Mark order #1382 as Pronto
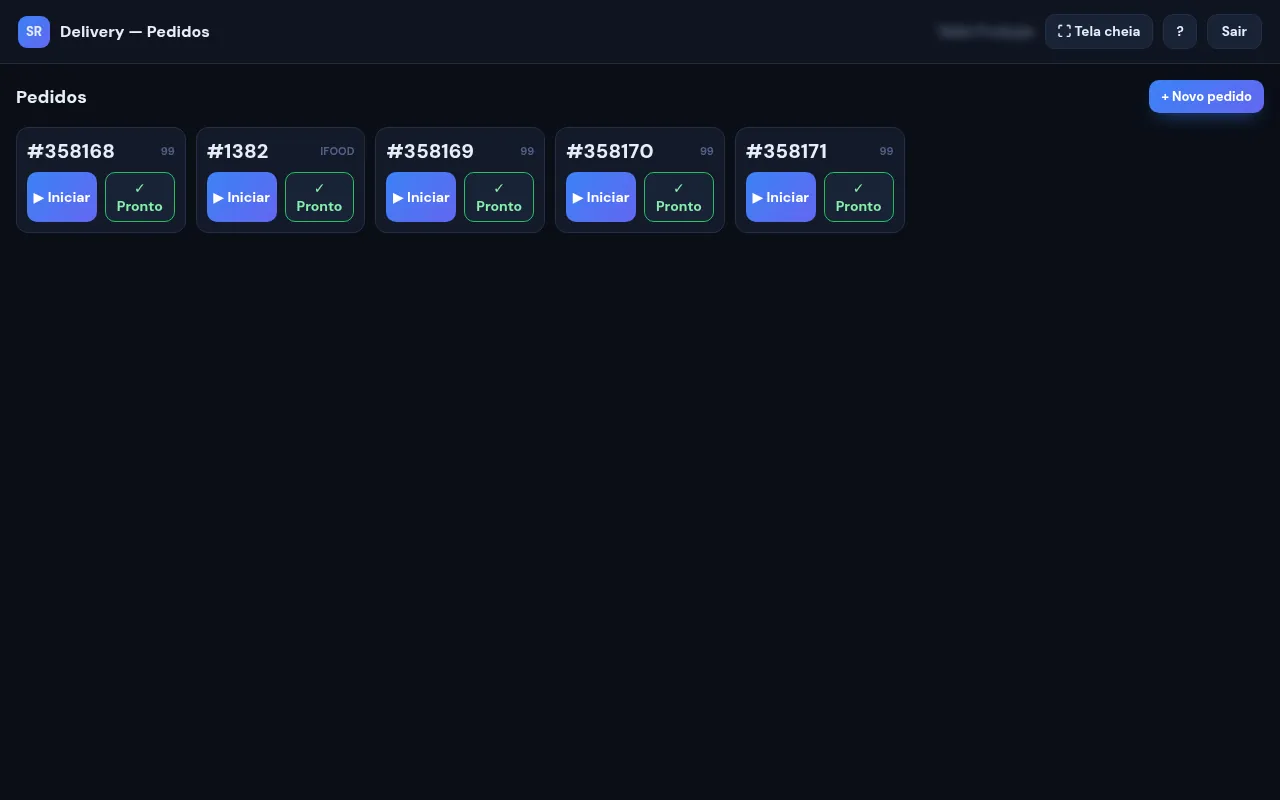Screen dimensions: 1280x800 [x=319, y=197]
